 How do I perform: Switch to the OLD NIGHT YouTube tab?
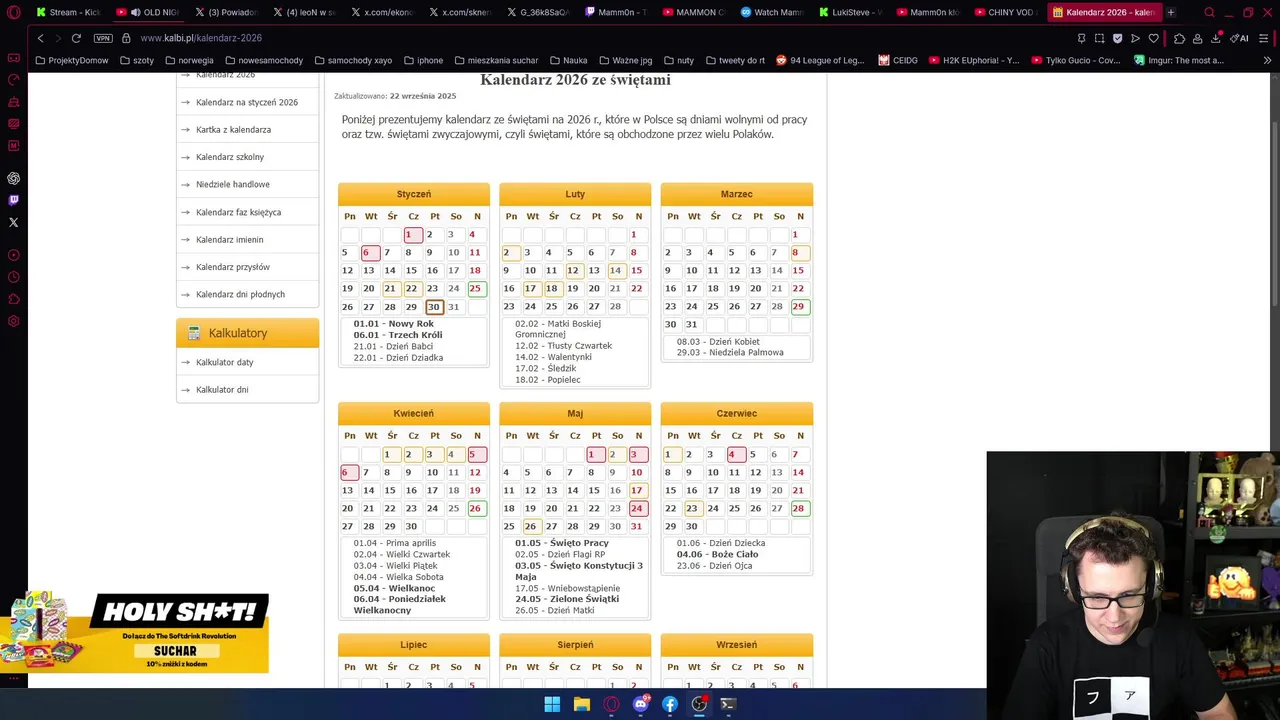pos(146,12)
